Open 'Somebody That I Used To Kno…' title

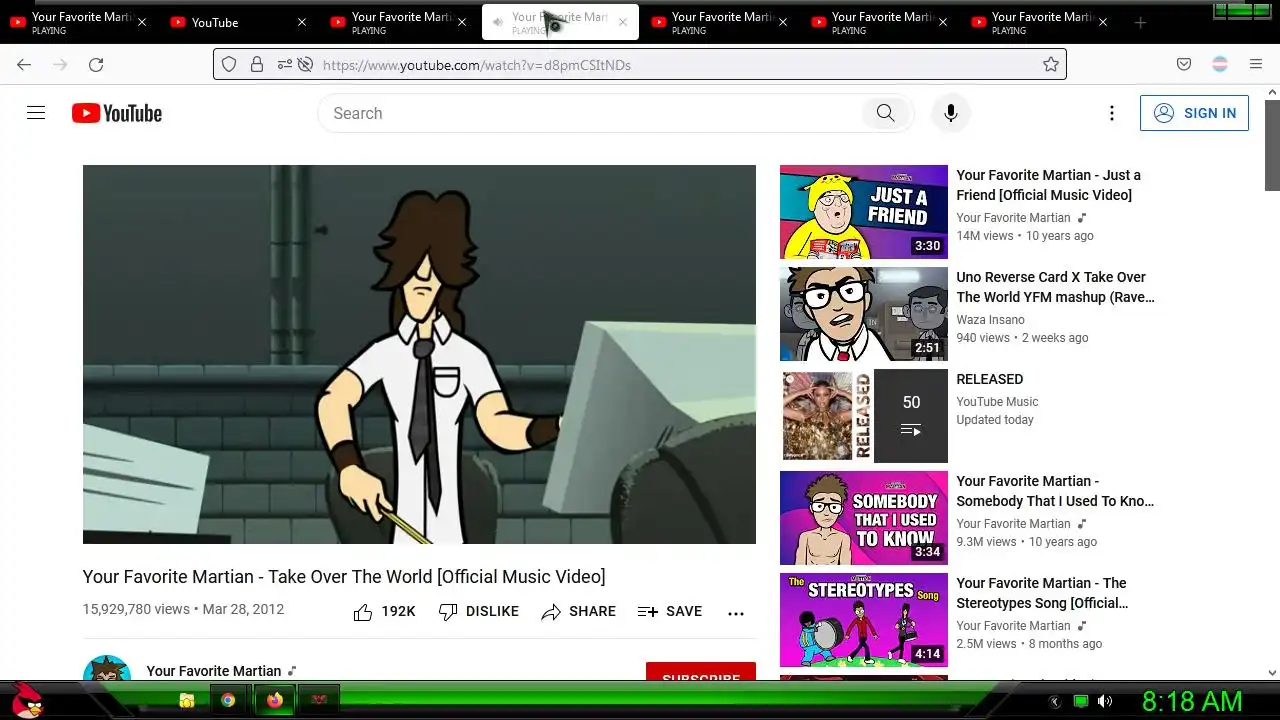pos(1055,491)
